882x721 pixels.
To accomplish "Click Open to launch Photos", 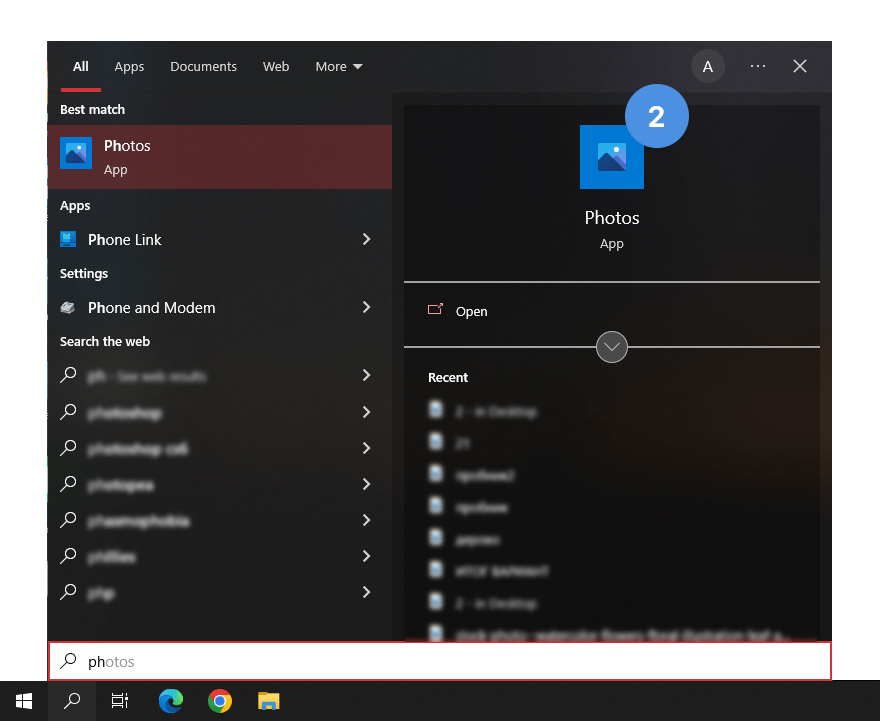I will click(x=471, y=312).
